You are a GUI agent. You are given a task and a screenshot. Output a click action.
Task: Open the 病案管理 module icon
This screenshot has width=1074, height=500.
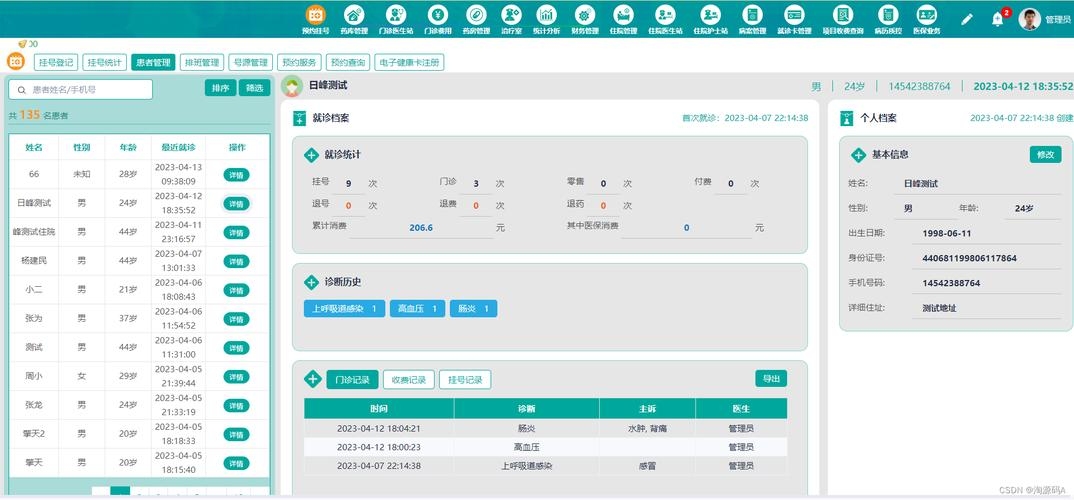click(752, 15)
